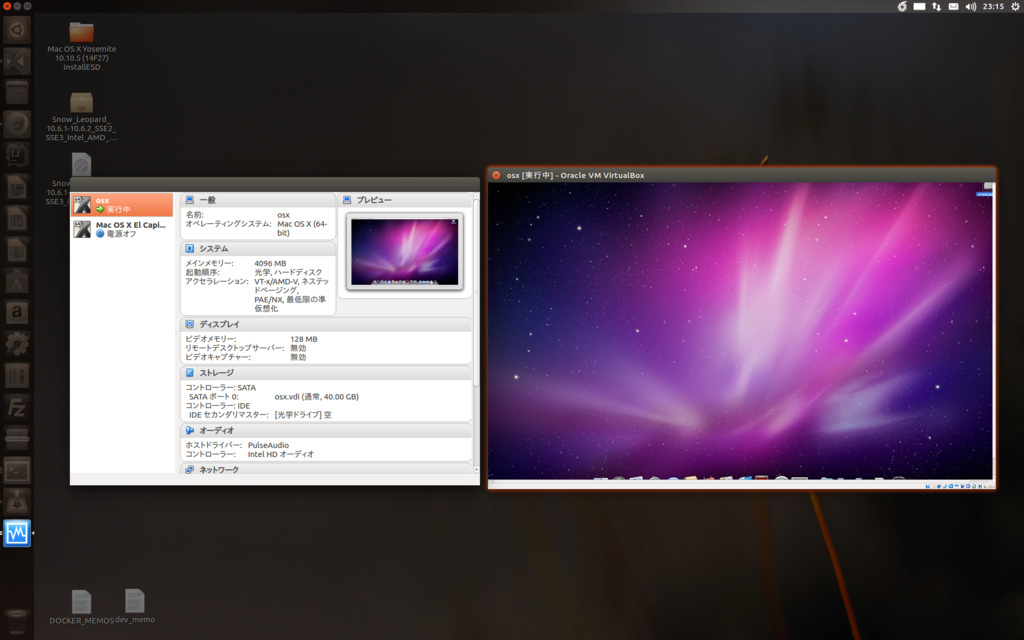Click the プレビュー section icon
This screenshot has height=640, width=1024.
347,200
